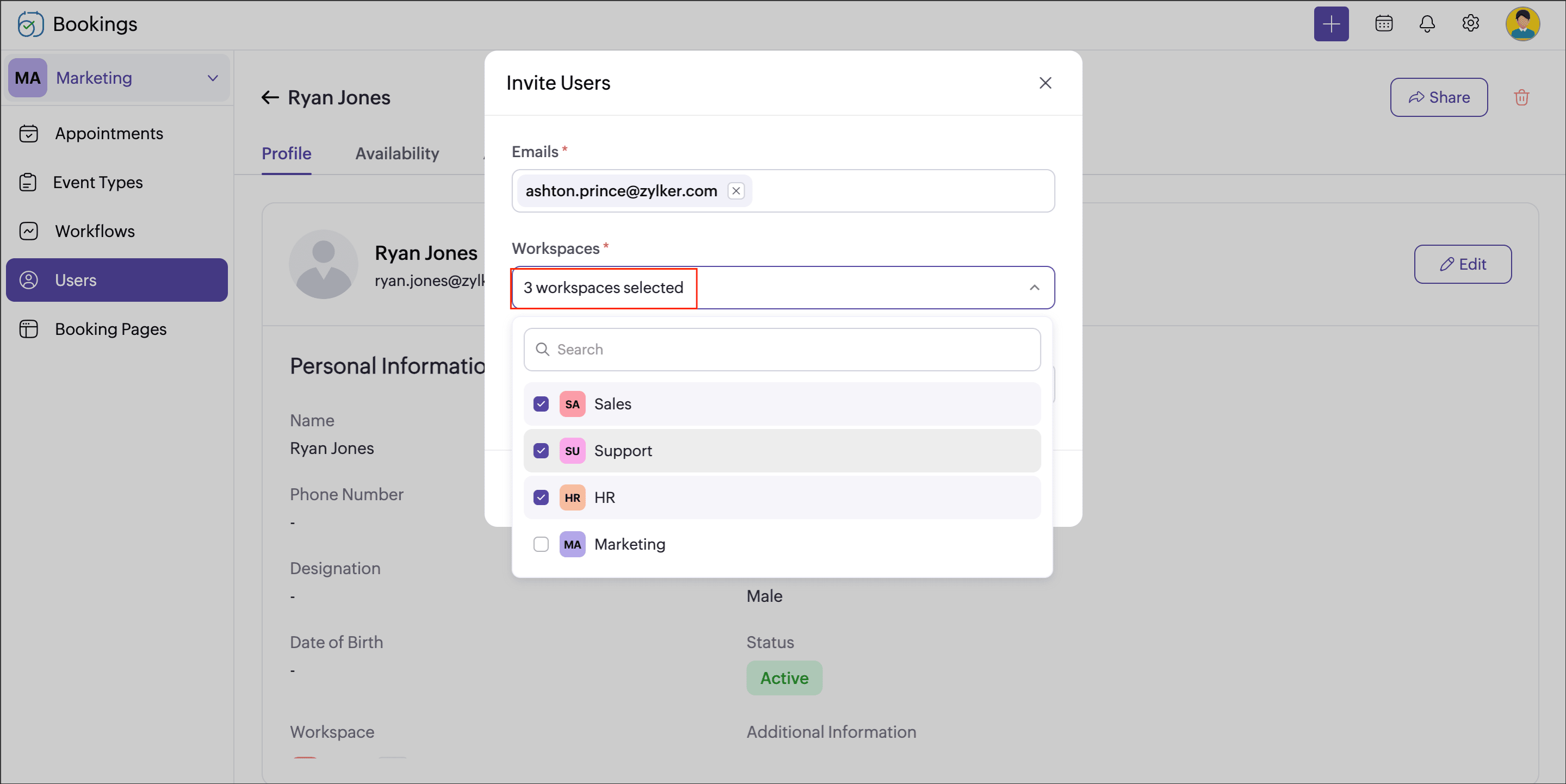Collapse the Workspaces dropdown chevron
Screen dimensions: 1566x784
click(x=1034, y=288)
